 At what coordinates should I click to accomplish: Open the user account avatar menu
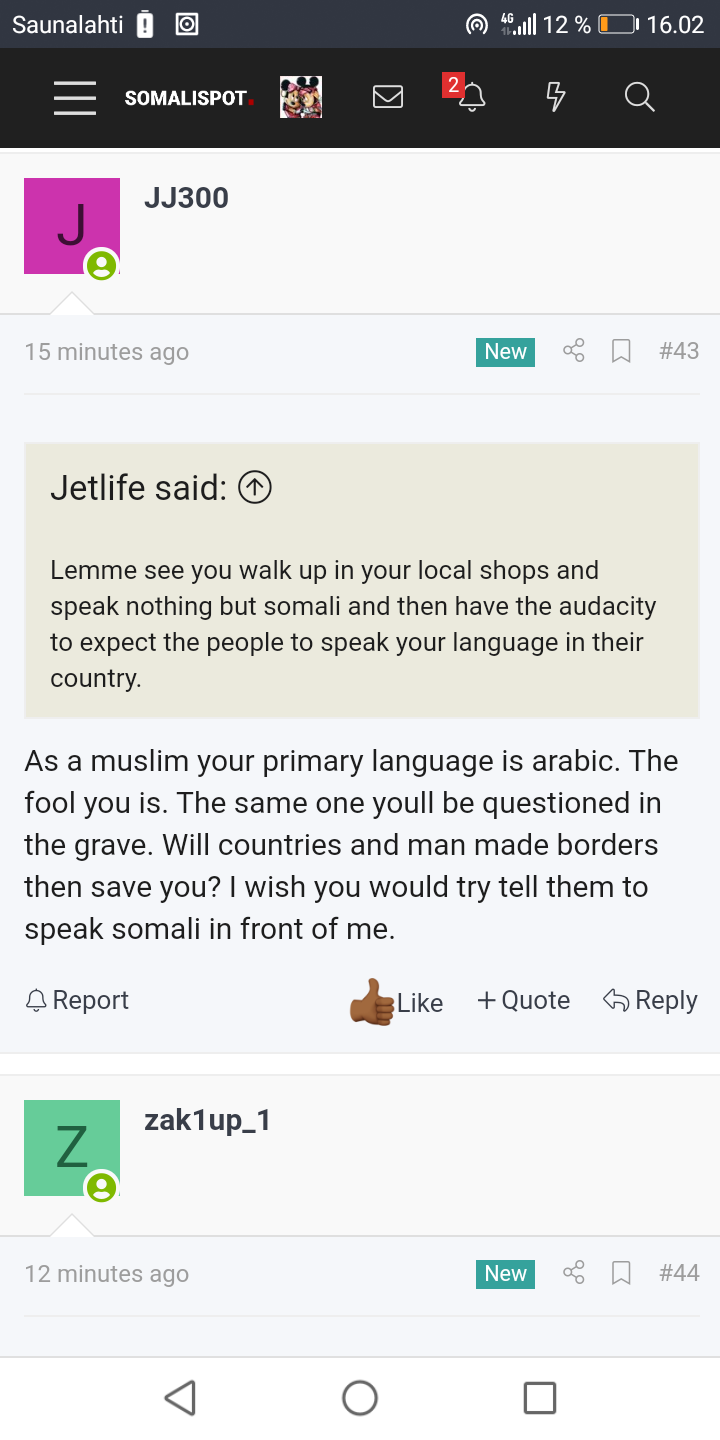pos(301,97)
